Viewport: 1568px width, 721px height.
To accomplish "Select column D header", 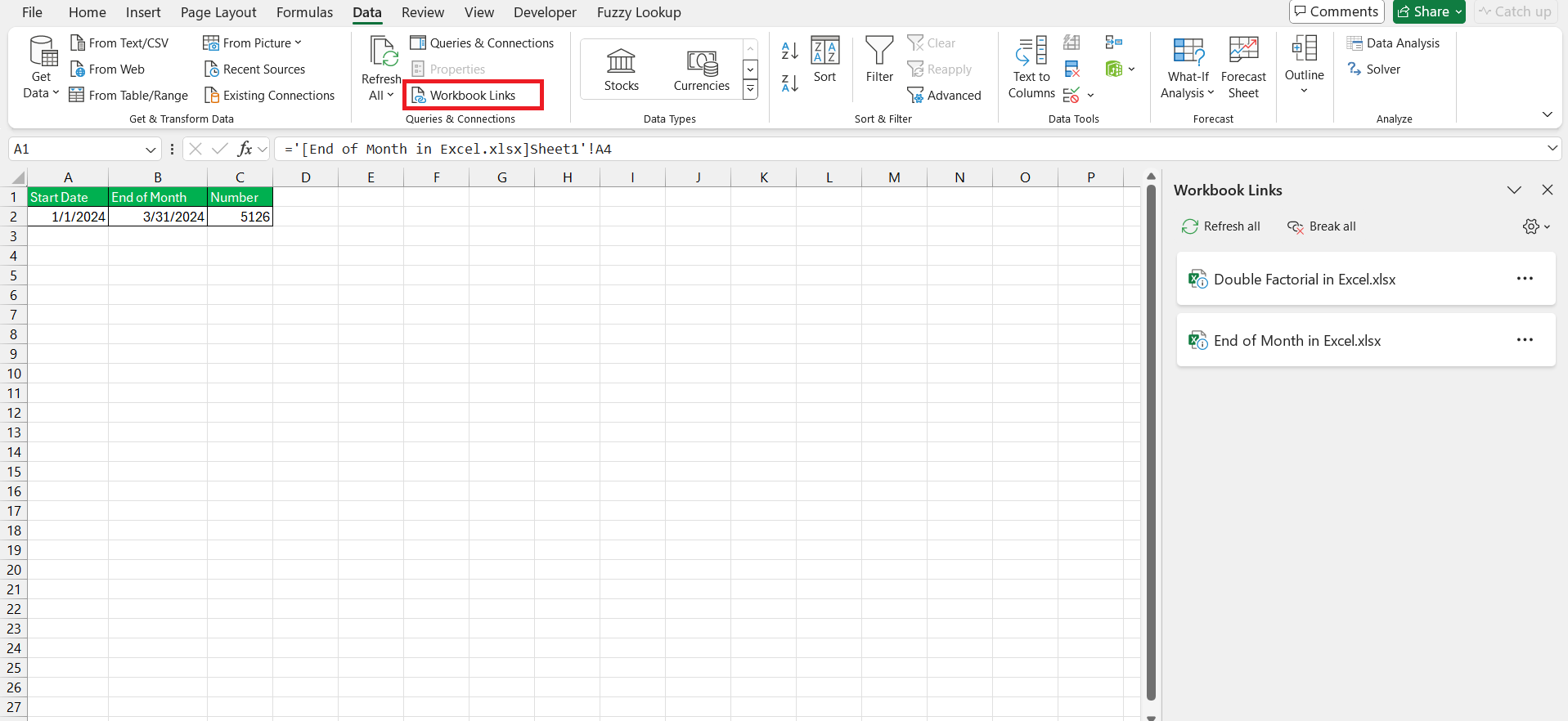I will (x=305, y=177).
